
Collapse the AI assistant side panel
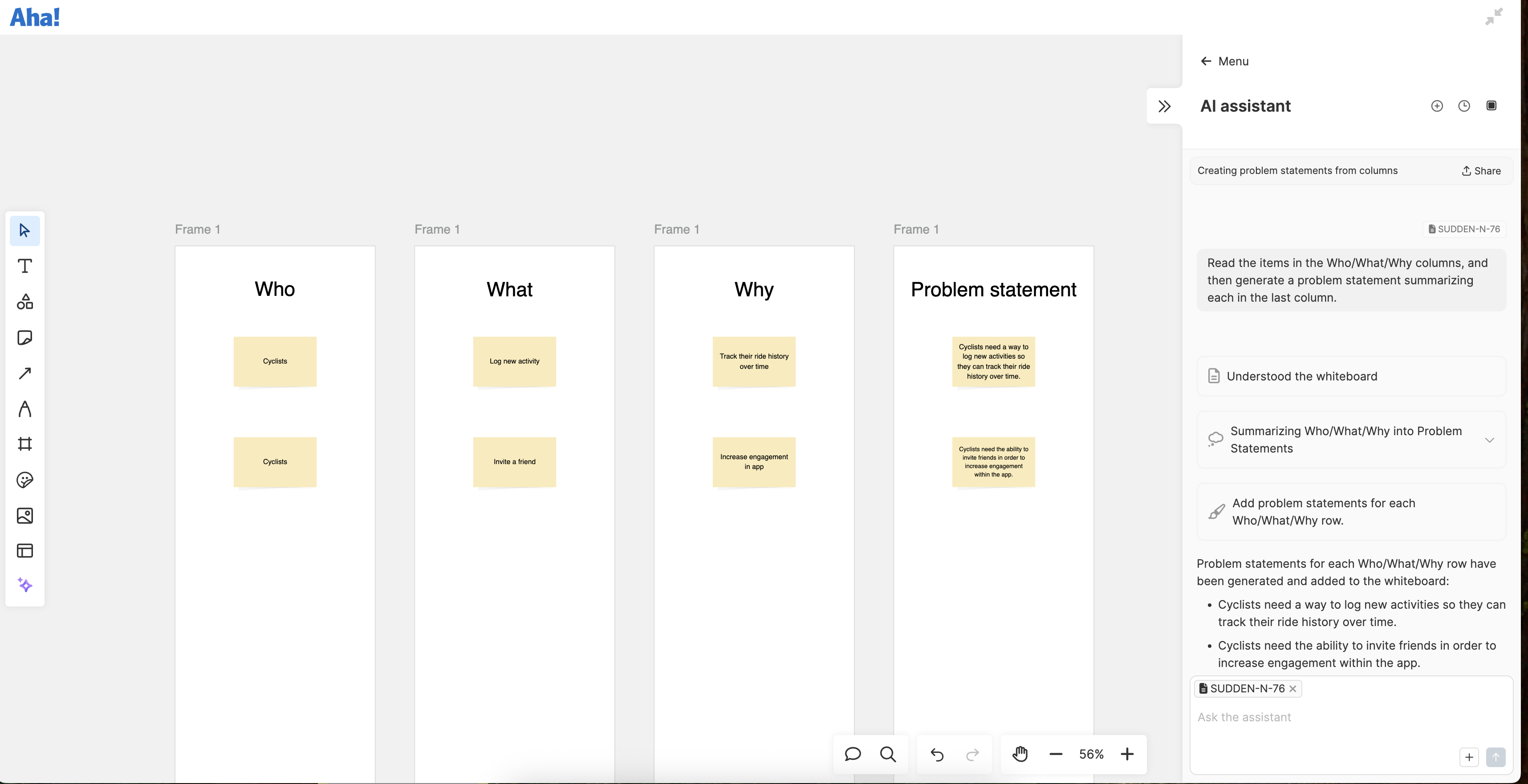click(1164, 106)
